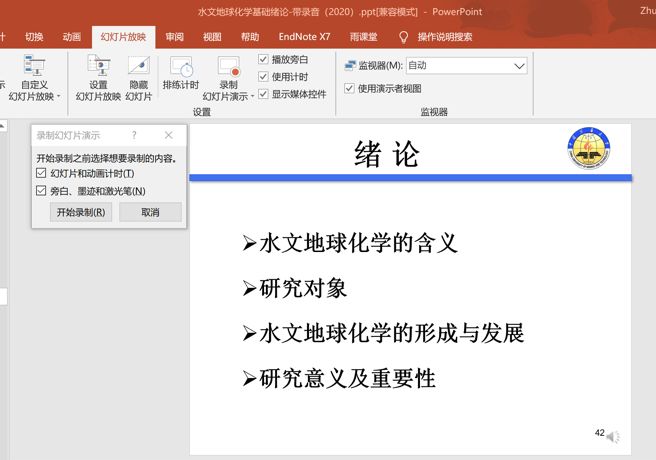Toggle 播放旁白 checkbox
Viewport: 656px width, 460px height.
264,59
